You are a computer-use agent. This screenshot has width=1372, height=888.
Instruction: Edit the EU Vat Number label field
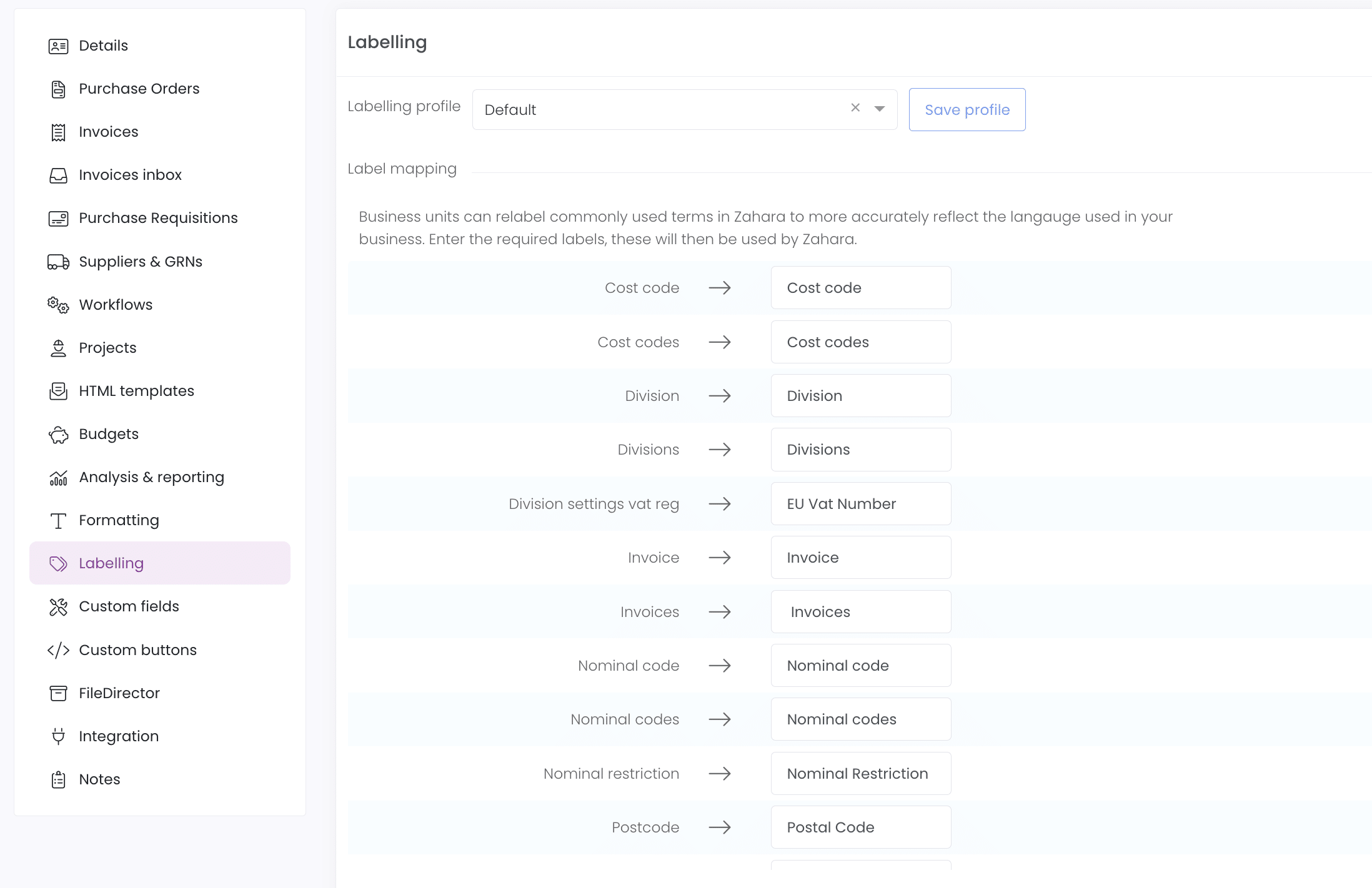(x=861, y=504)
